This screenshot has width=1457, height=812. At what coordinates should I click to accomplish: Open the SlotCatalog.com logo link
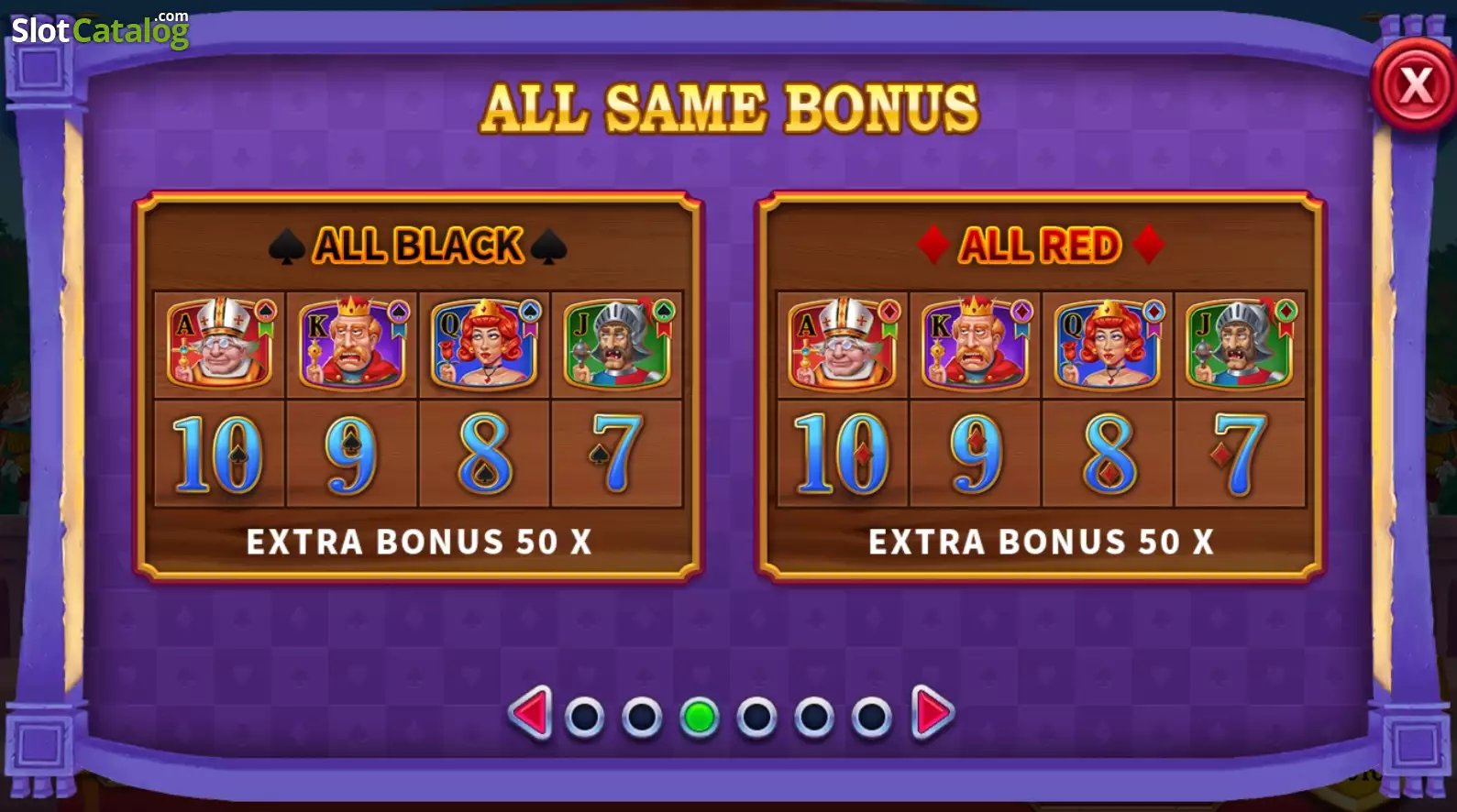pyautogui.click(x=100, y=30)
